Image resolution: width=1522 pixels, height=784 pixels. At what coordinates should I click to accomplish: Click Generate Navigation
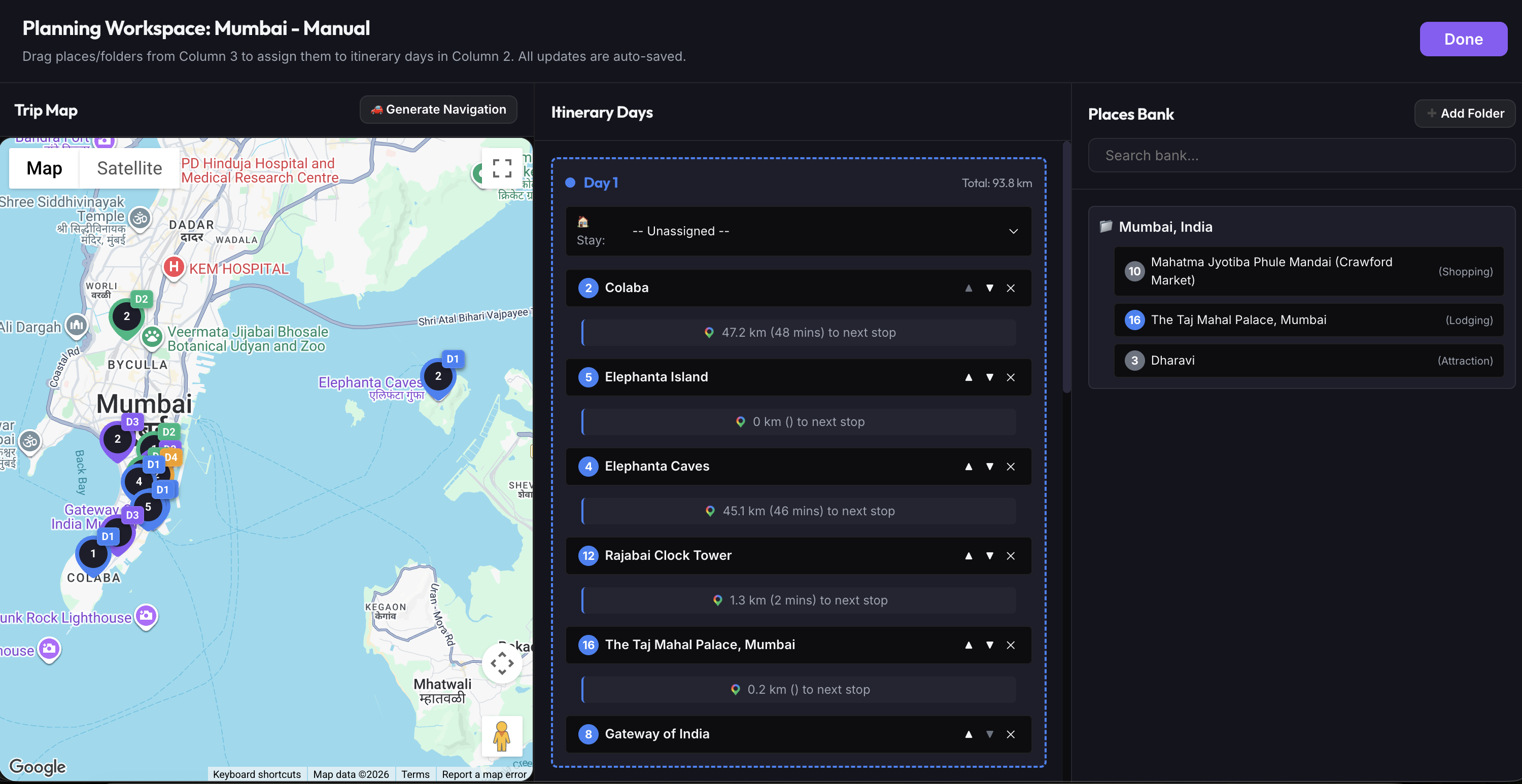(x=438, y=110)
